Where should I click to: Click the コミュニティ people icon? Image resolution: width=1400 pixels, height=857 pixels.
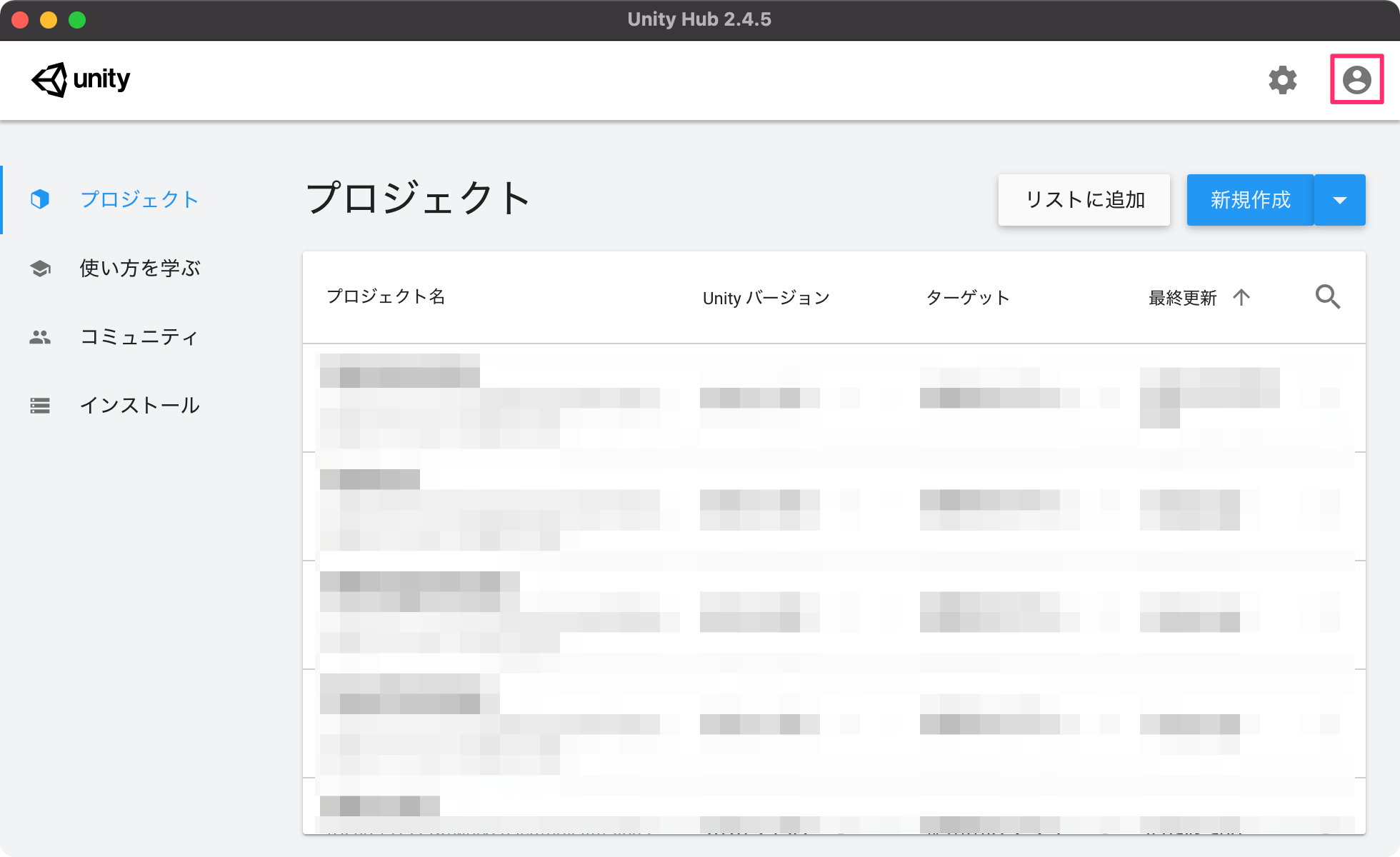pyautogui.click(x=40, y=337)
